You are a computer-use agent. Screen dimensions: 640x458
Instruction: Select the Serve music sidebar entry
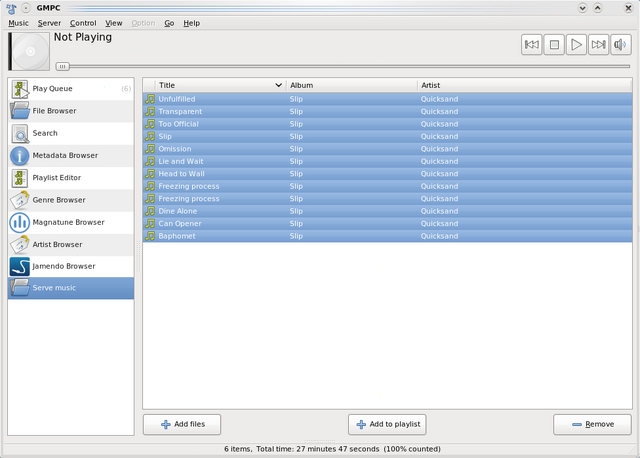point(71,288)
